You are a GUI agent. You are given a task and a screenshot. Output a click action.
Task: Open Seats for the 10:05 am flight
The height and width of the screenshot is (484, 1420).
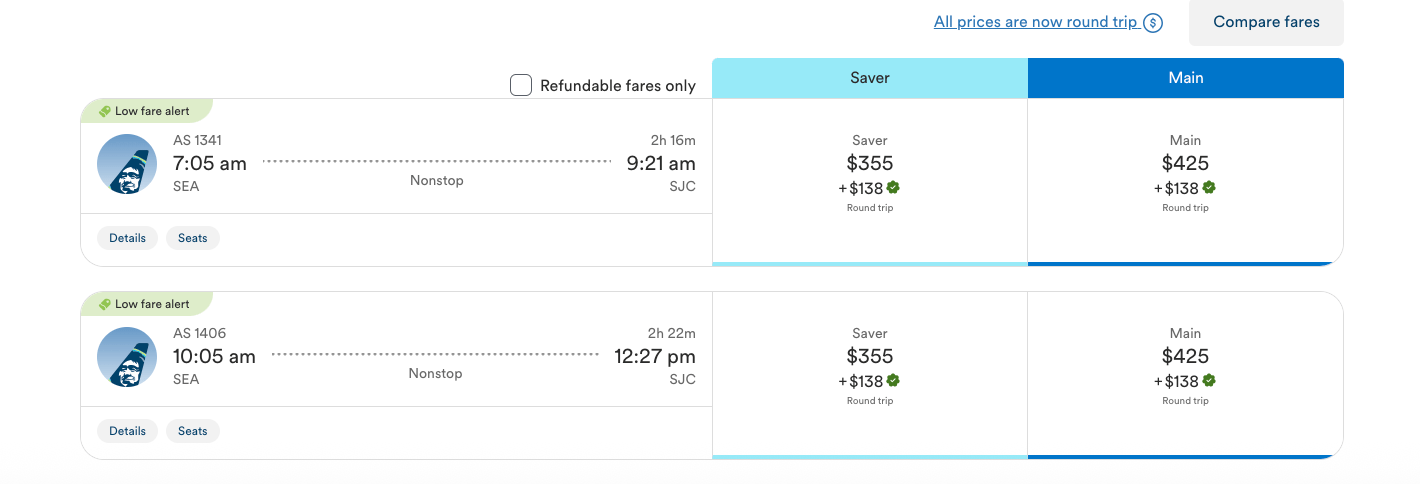tap(193, 431)
